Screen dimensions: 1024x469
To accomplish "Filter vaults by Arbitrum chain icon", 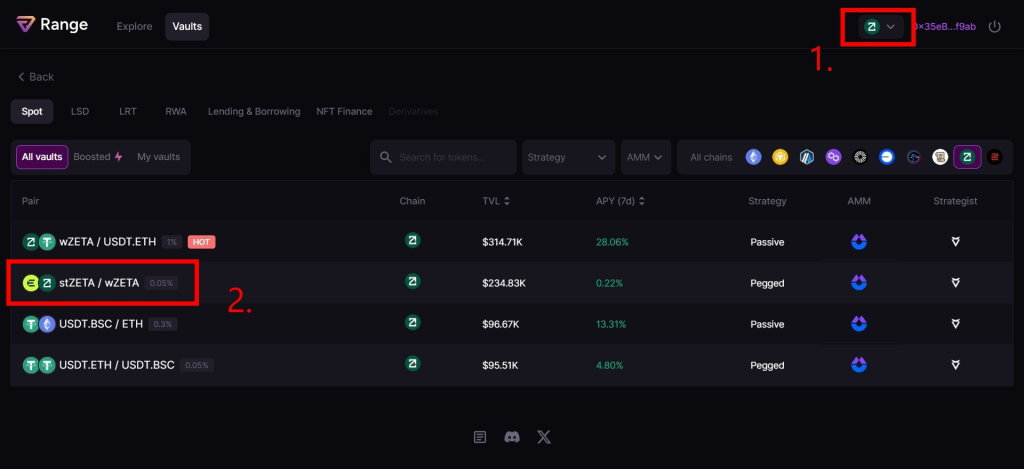I will click(x=807, y=157).
